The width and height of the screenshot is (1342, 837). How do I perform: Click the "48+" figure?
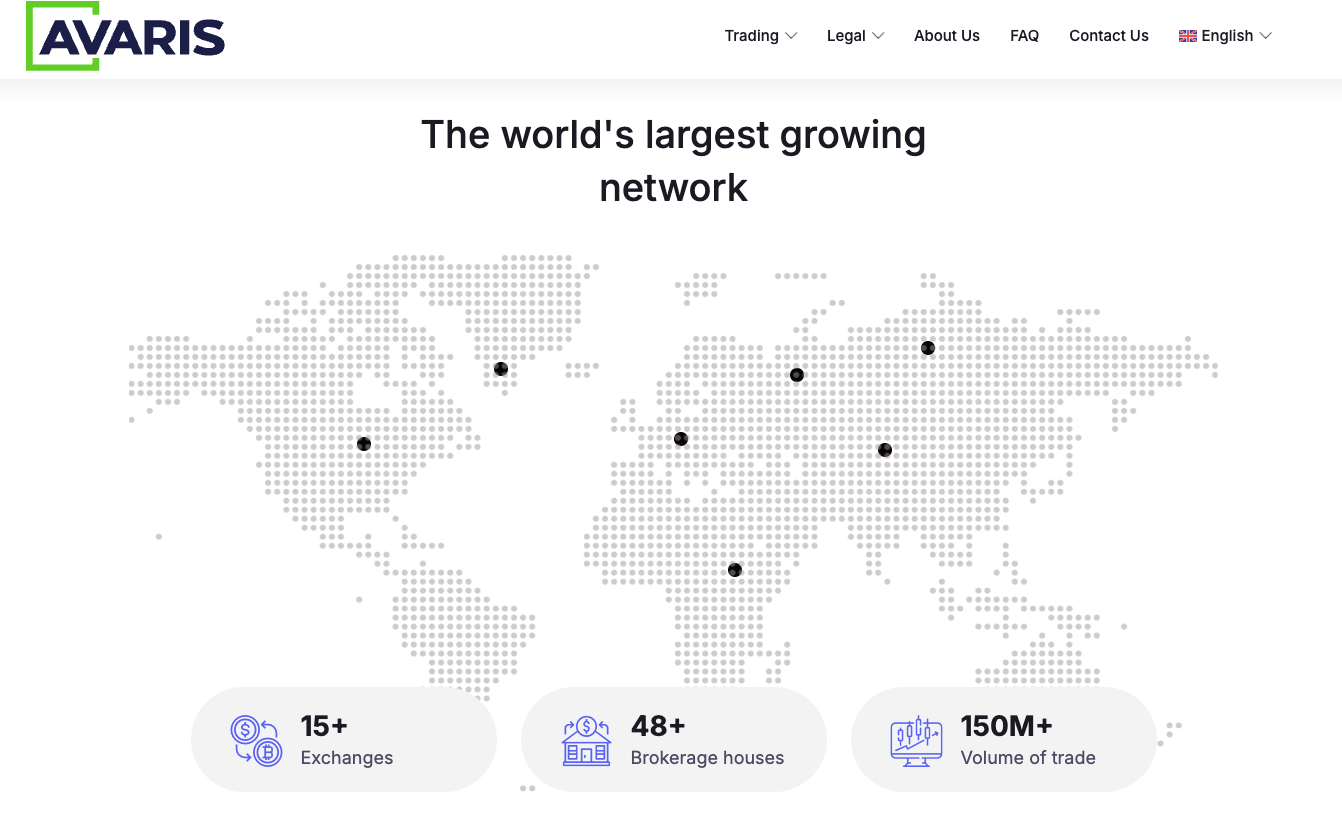(x=659, y=725)
